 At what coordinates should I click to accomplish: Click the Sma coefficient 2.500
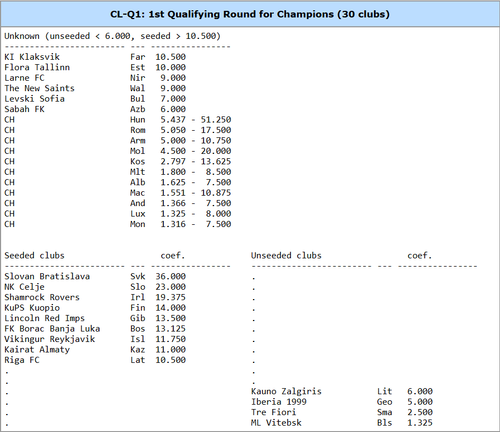[420, 412]
